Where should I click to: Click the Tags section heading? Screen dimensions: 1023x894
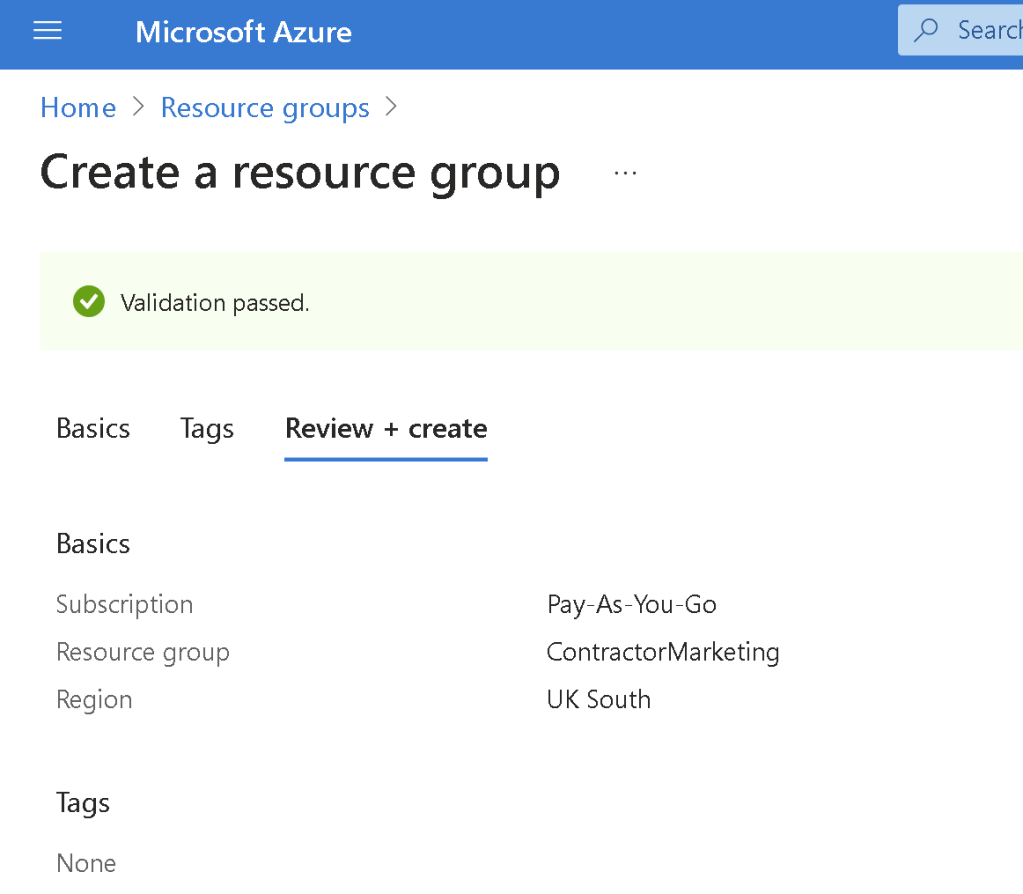click(83, 803)
